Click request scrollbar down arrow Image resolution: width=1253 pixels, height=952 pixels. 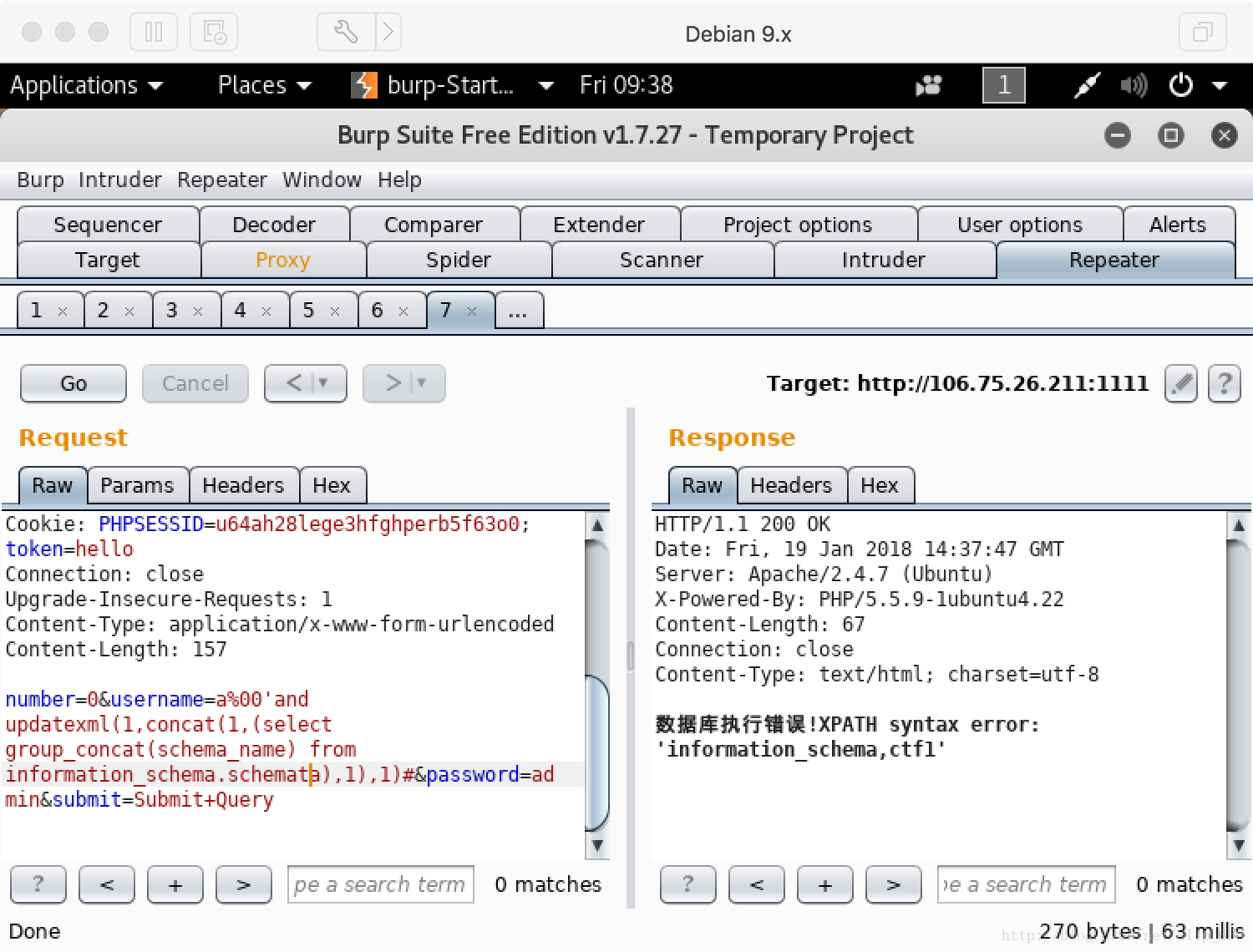point(597,846)
